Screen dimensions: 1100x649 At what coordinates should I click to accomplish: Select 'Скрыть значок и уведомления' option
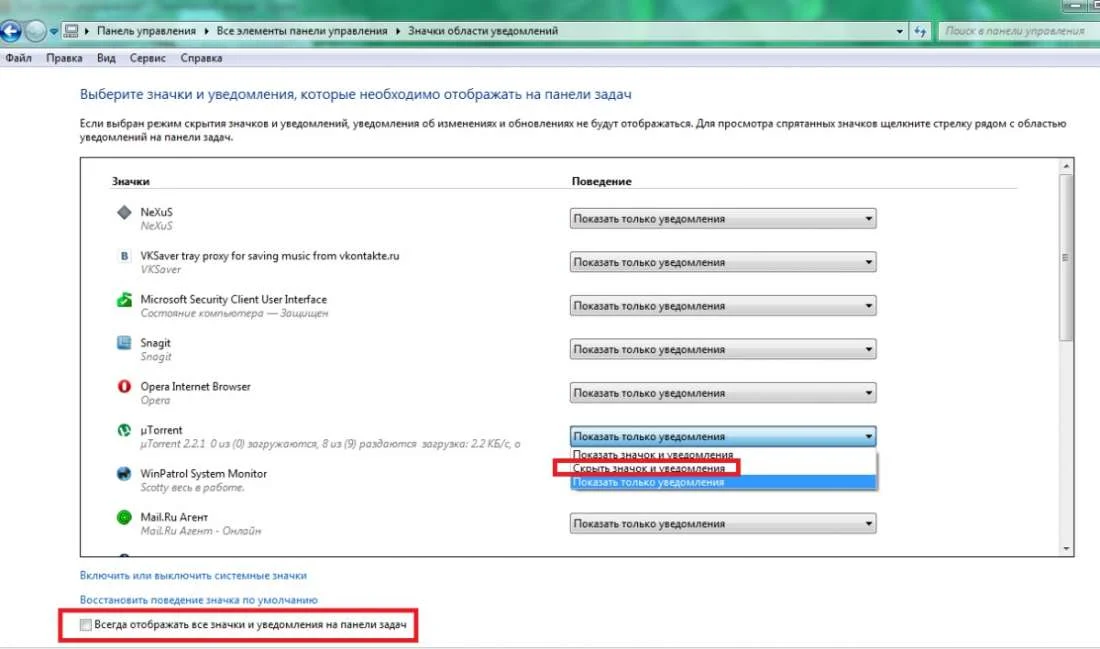click(x=723, y=468)
